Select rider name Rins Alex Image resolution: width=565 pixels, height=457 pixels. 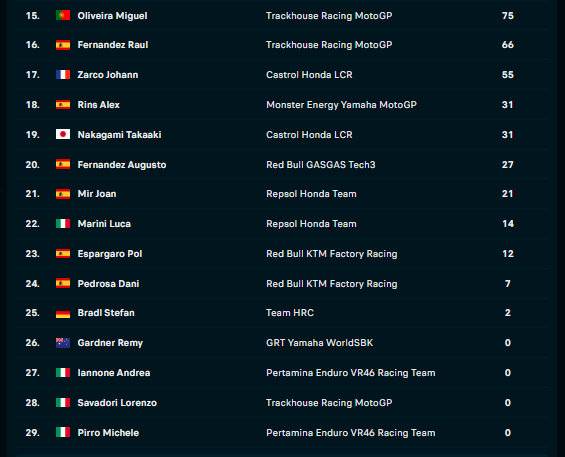click(x=98, y=105)
